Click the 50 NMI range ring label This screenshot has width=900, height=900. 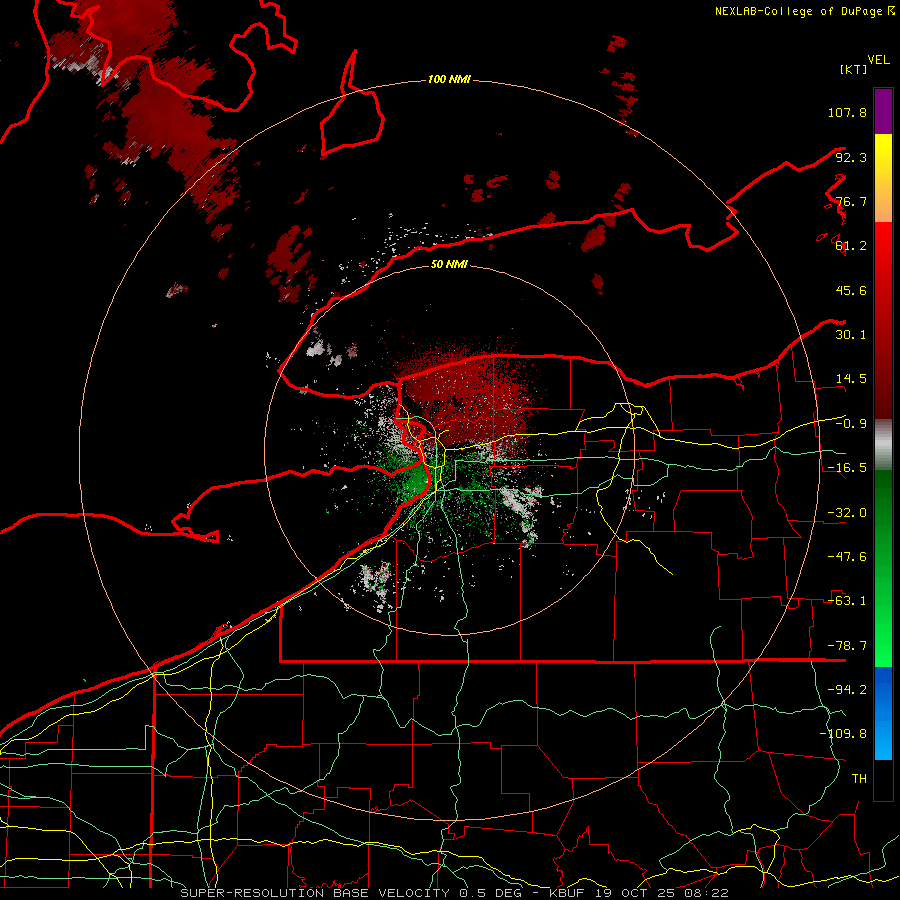click(449, 264)
